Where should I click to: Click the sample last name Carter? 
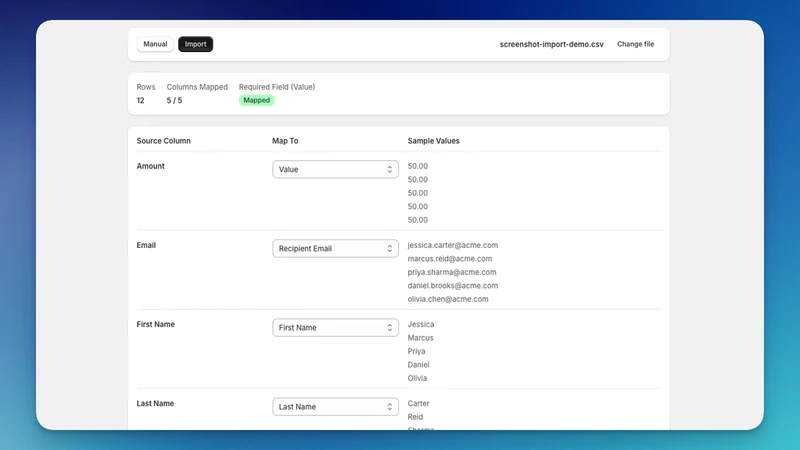click(418, 403)
